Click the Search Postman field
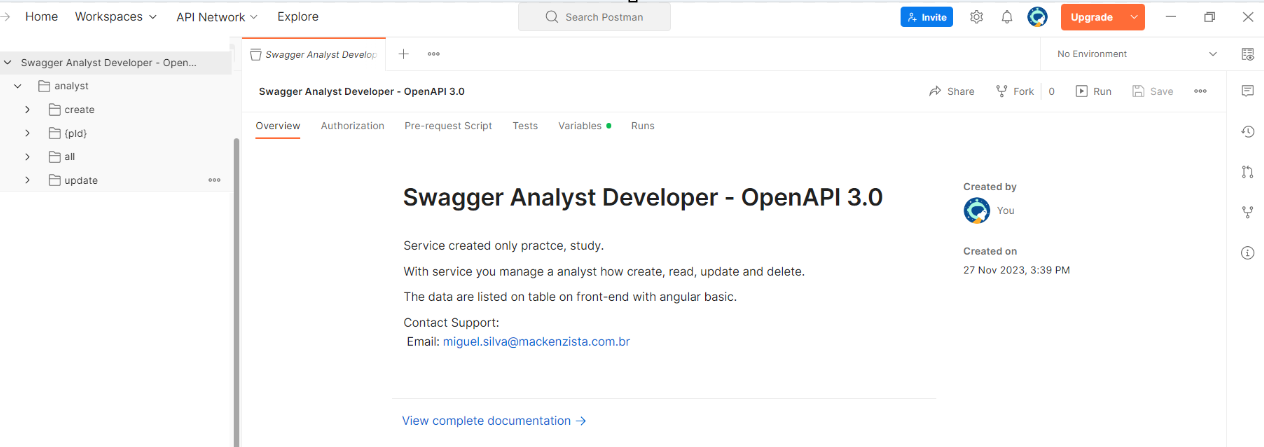 point(594,17)
